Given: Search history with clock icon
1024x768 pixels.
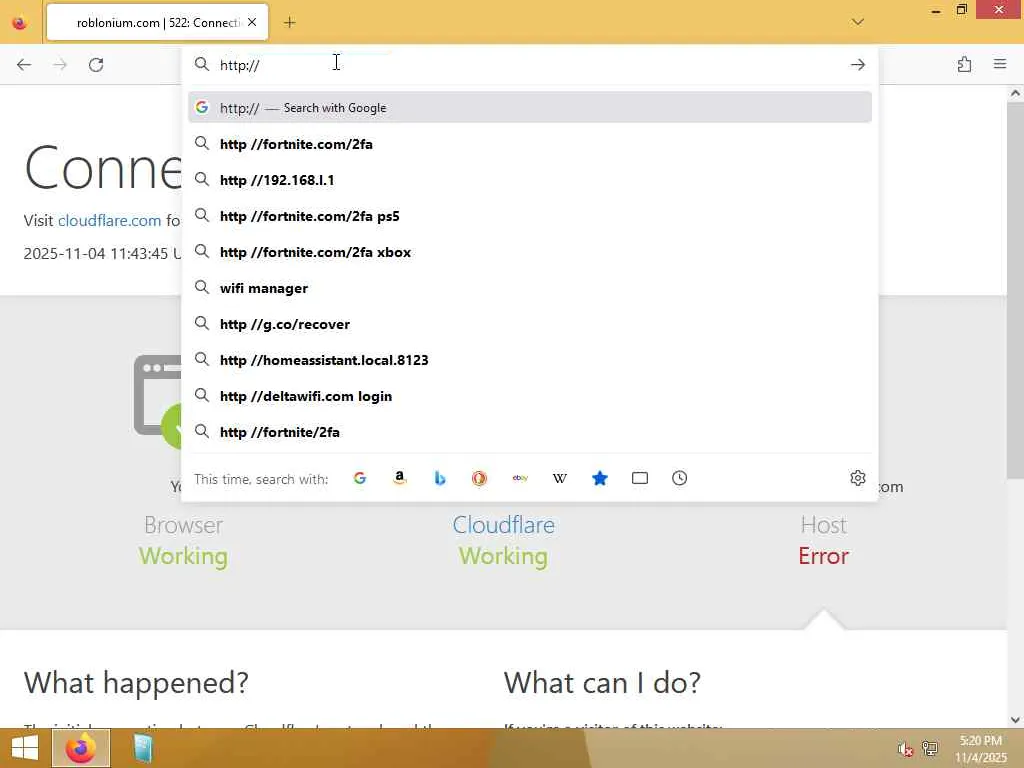Looking at the screenshot, I should (x=680, y=478).
